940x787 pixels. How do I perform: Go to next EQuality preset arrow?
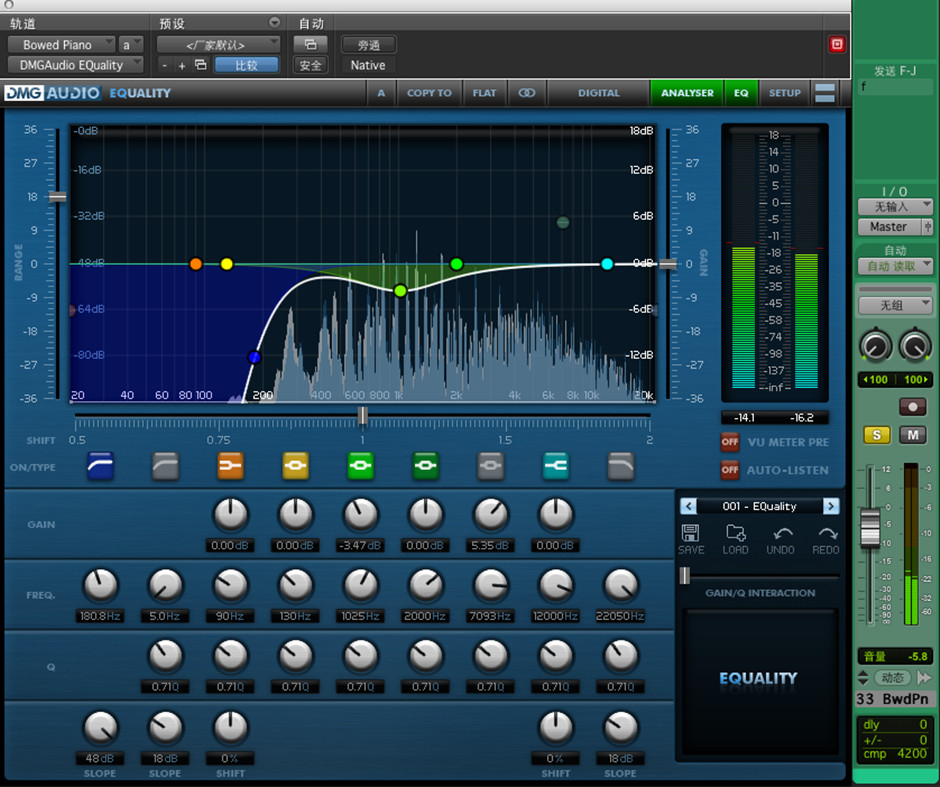(831, 506)
